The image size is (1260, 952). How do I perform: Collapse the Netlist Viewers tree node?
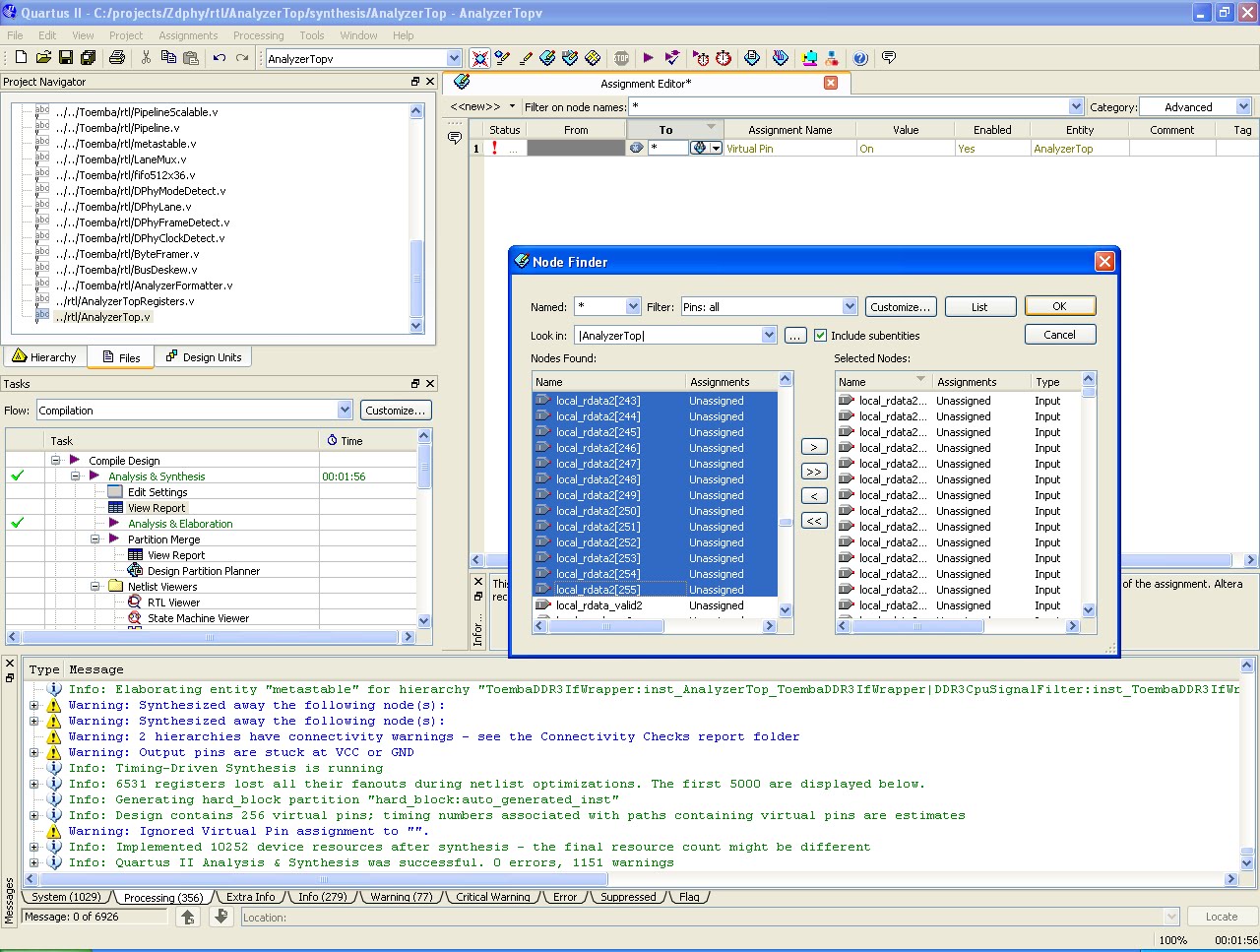pyautogui.click(x=95, y=587)
